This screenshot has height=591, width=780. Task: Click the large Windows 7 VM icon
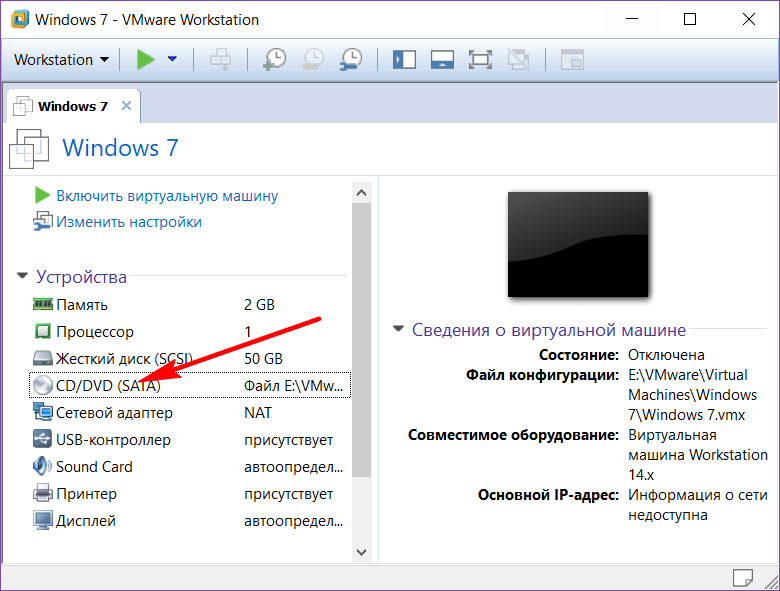pyautogui.click(x=29, y=148)
